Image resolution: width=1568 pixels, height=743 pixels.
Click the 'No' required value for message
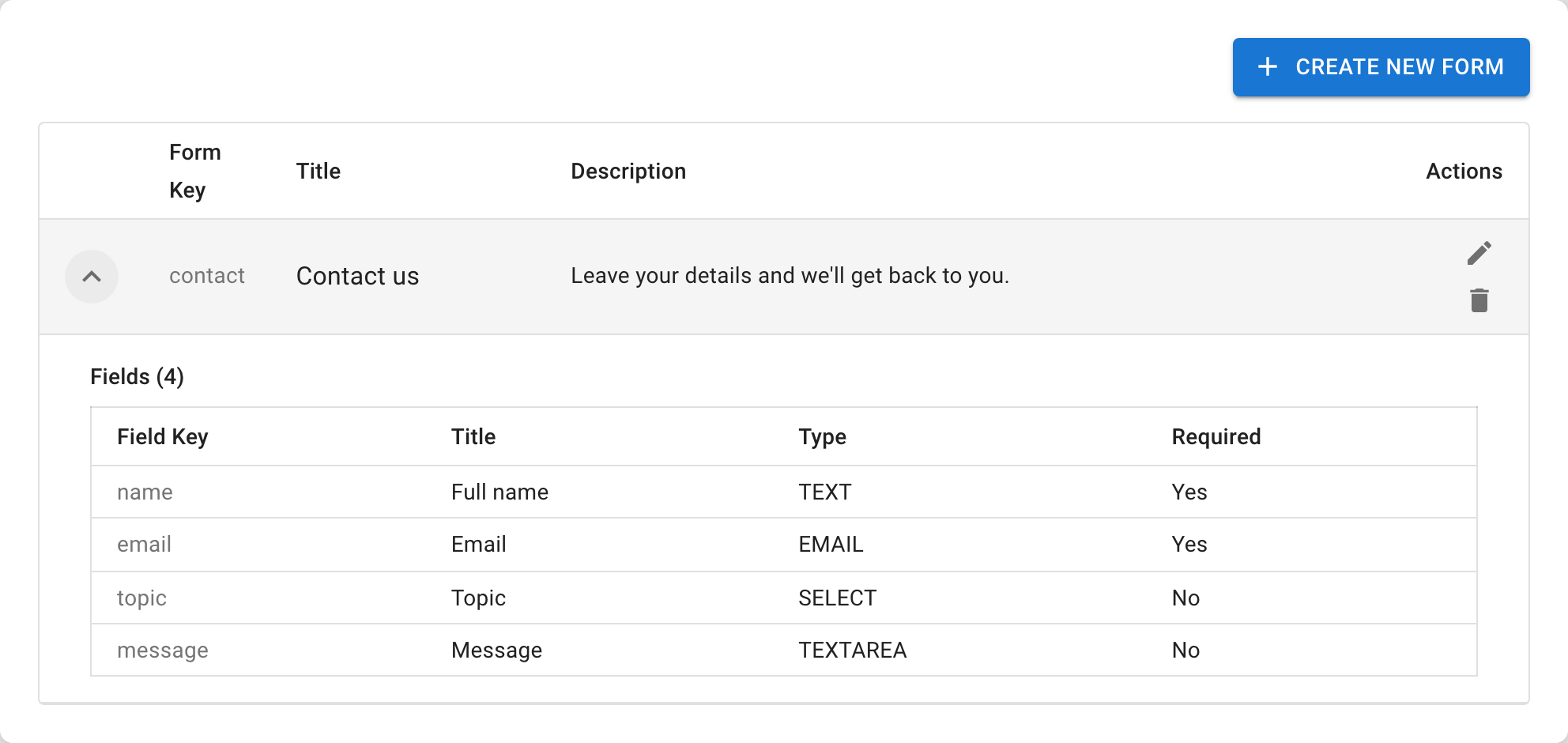click(x=1185, y=650)
